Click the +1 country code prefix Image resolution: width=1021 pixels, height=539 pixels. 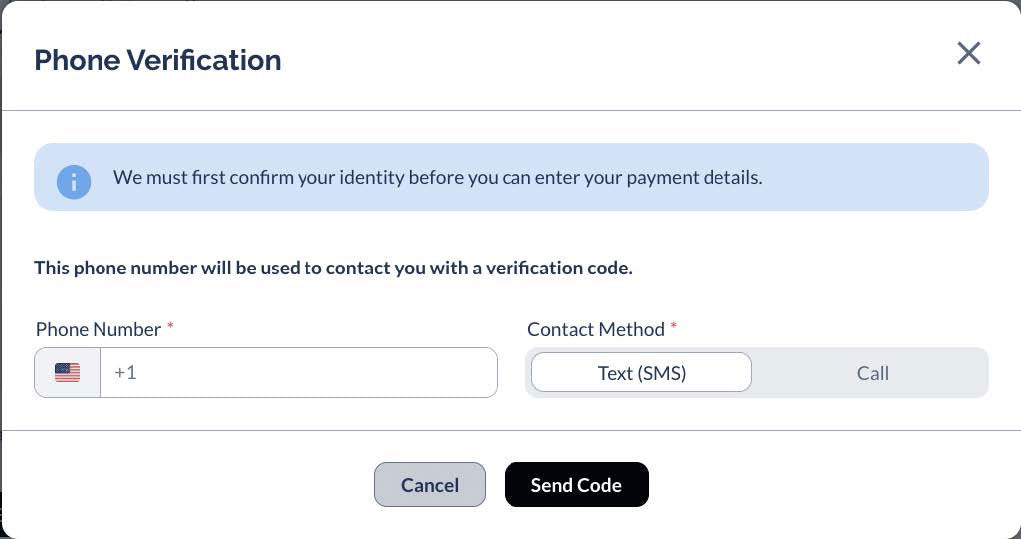tap(125, 373)
